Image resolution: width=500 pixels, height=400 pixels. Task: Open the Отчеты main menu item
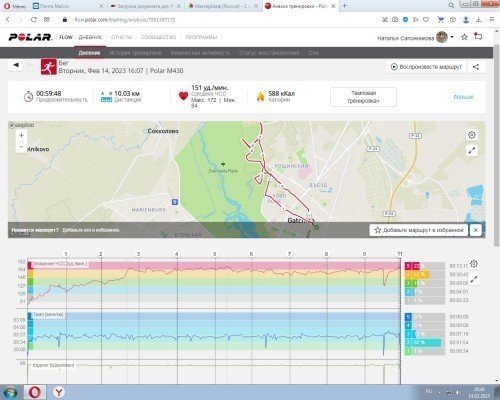pos(121,37)
